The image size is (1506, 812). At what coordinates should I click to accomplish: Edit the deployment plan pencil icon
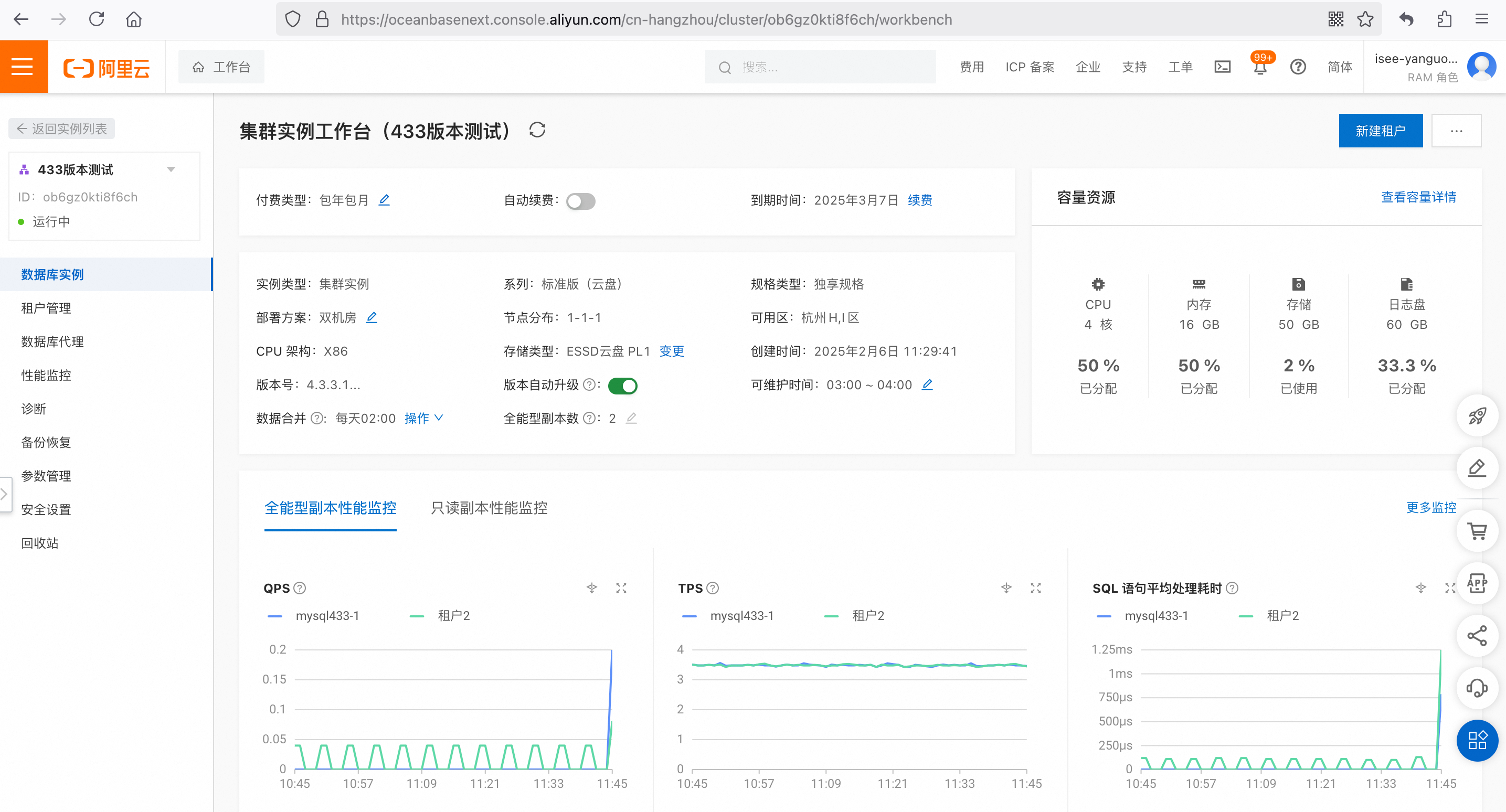371,317
